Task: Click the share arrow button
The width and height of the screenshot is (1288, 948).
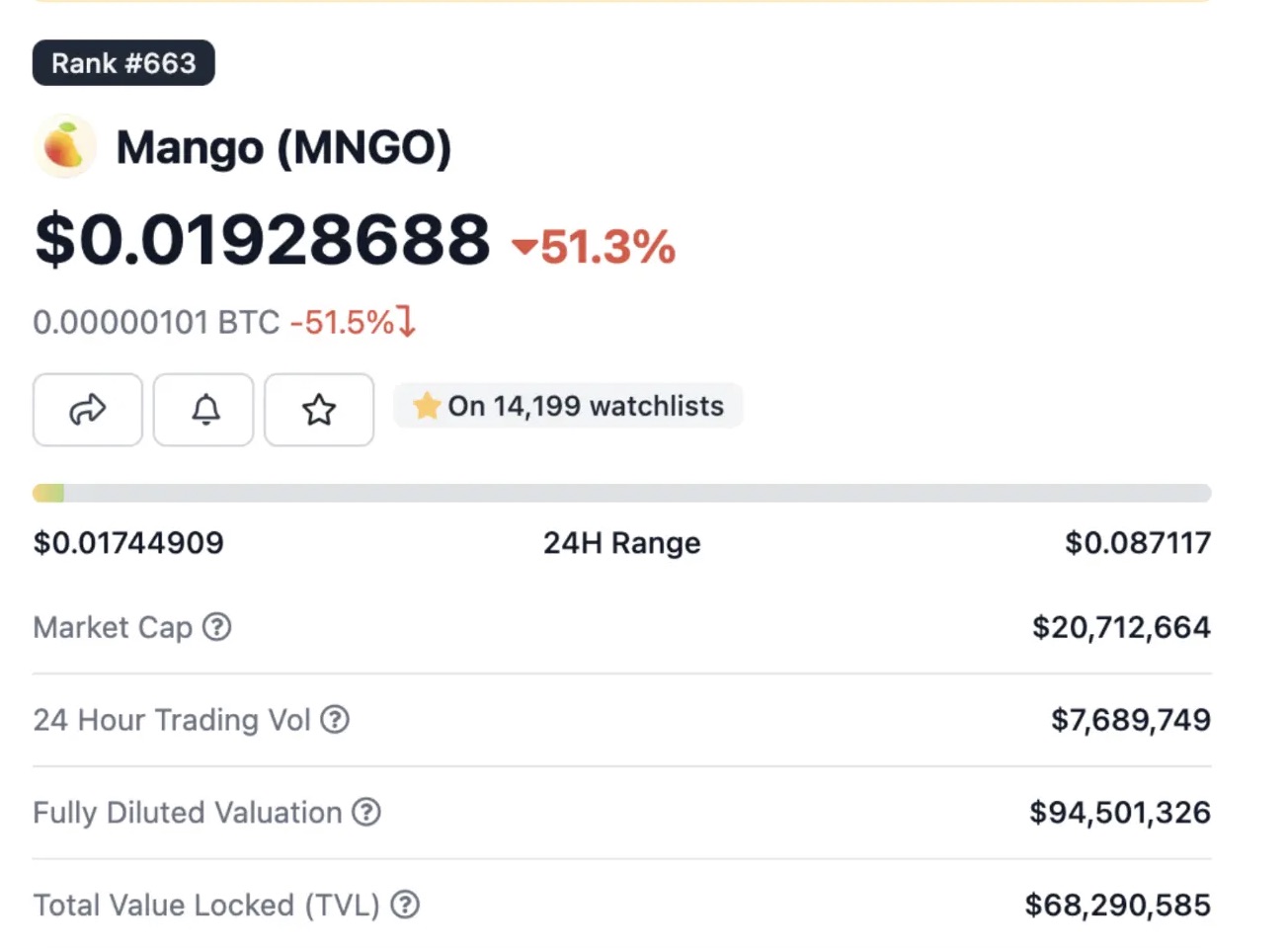Action: [87, 409]
